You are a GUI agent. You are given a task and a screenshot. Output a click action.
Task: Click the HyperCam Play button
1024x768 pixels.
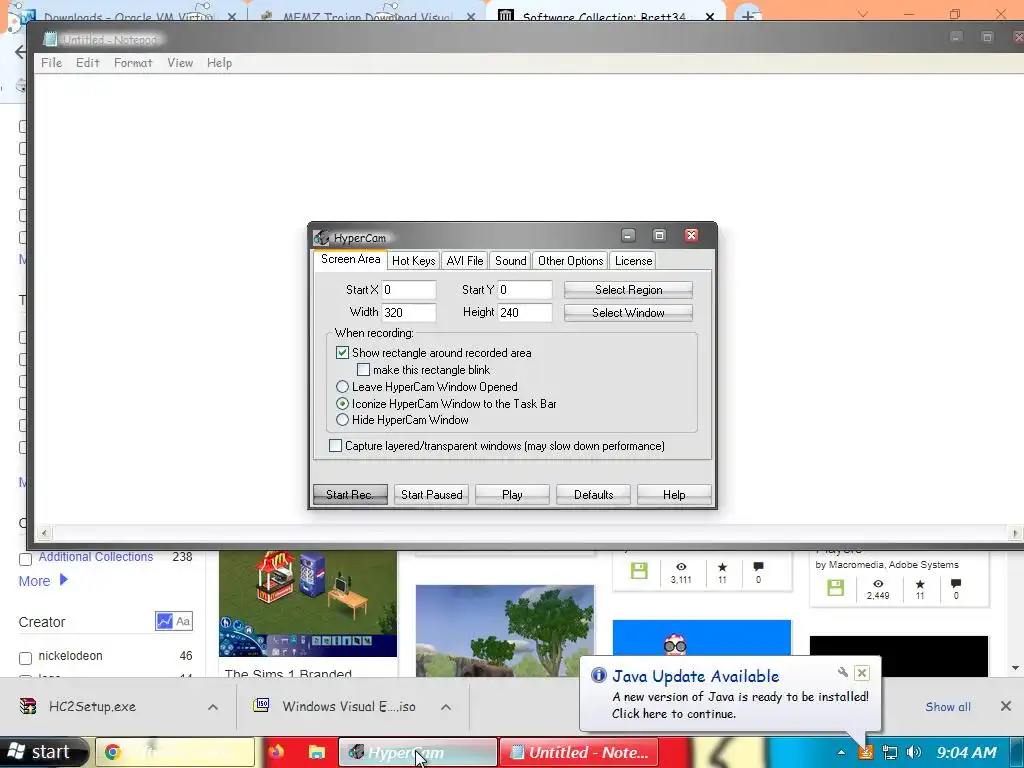pos(513,494)
